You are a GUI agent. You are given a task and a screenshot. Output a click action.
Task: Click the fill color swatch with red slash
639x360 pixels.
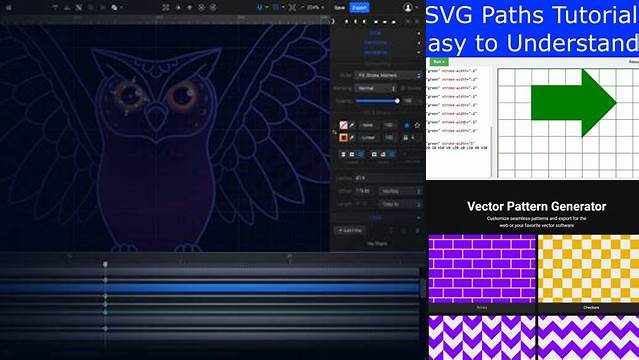(x=343, y=125)
